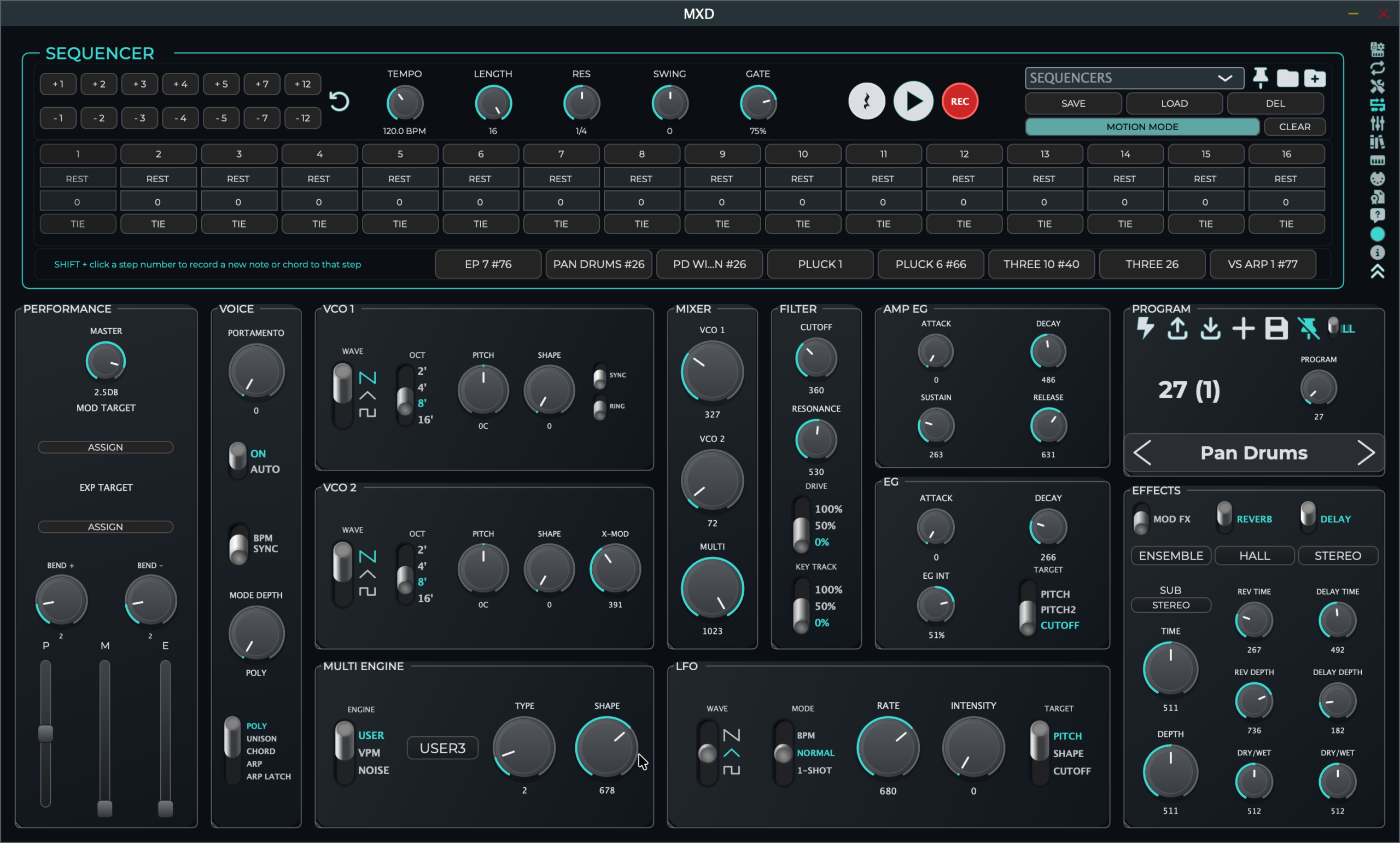The height and width of the screenshot is (843, 1400).
Task: Toggle VCO 1 RING switch
Action: point(599,408)
